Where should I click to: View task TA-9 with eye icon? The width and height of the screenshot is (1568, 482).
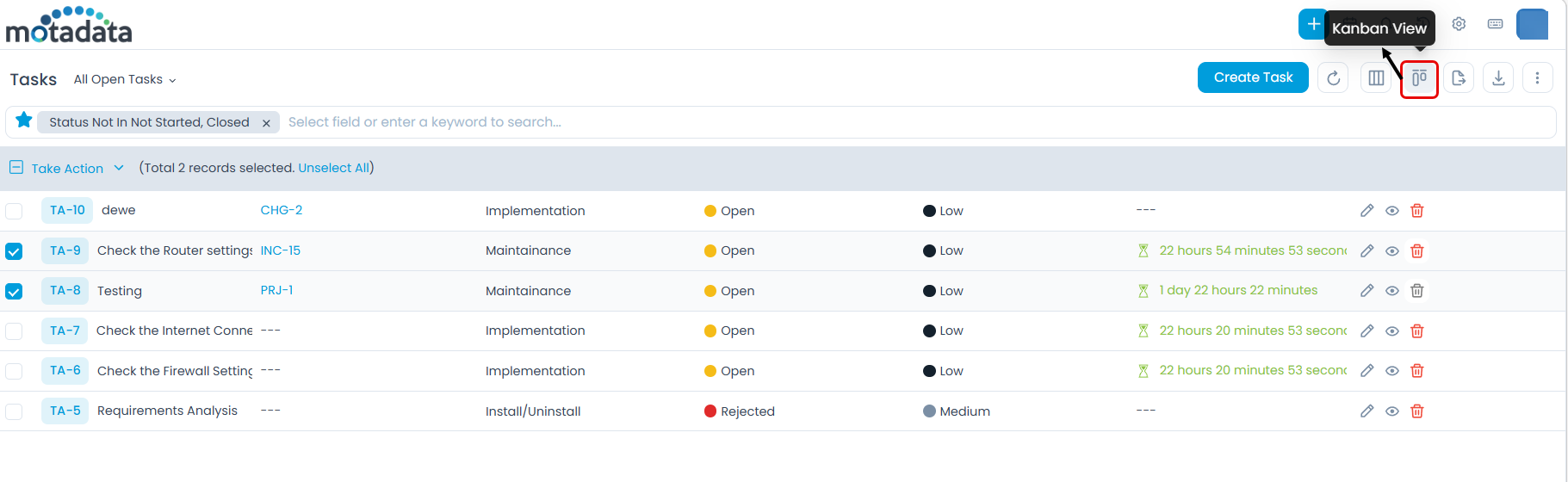click(1391, 251)
